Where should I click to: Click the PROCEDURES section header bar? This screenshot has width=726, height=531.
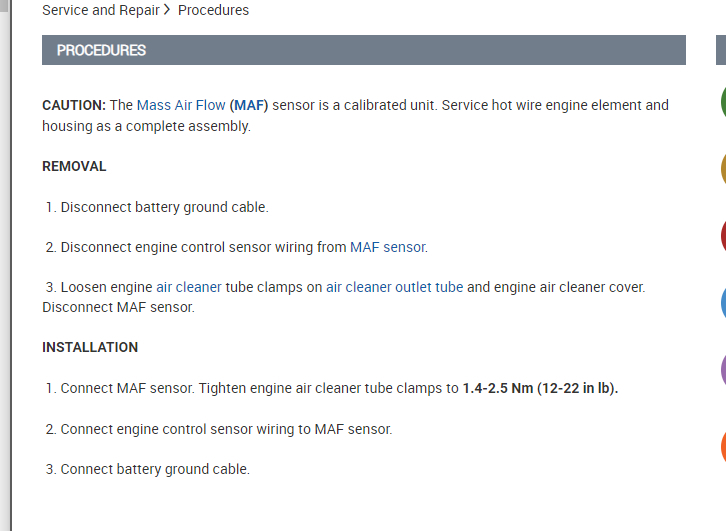point(363,50)
